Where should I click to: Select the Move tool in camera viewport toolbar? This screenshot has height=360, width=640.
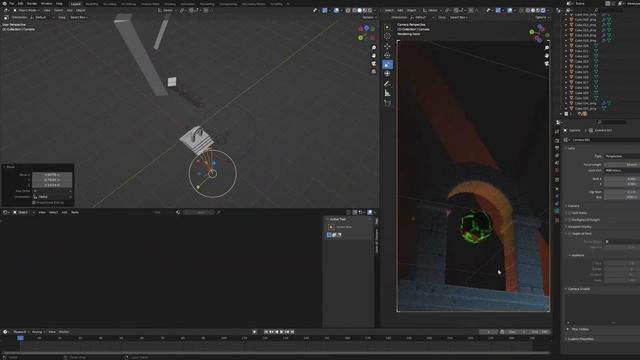387,46
